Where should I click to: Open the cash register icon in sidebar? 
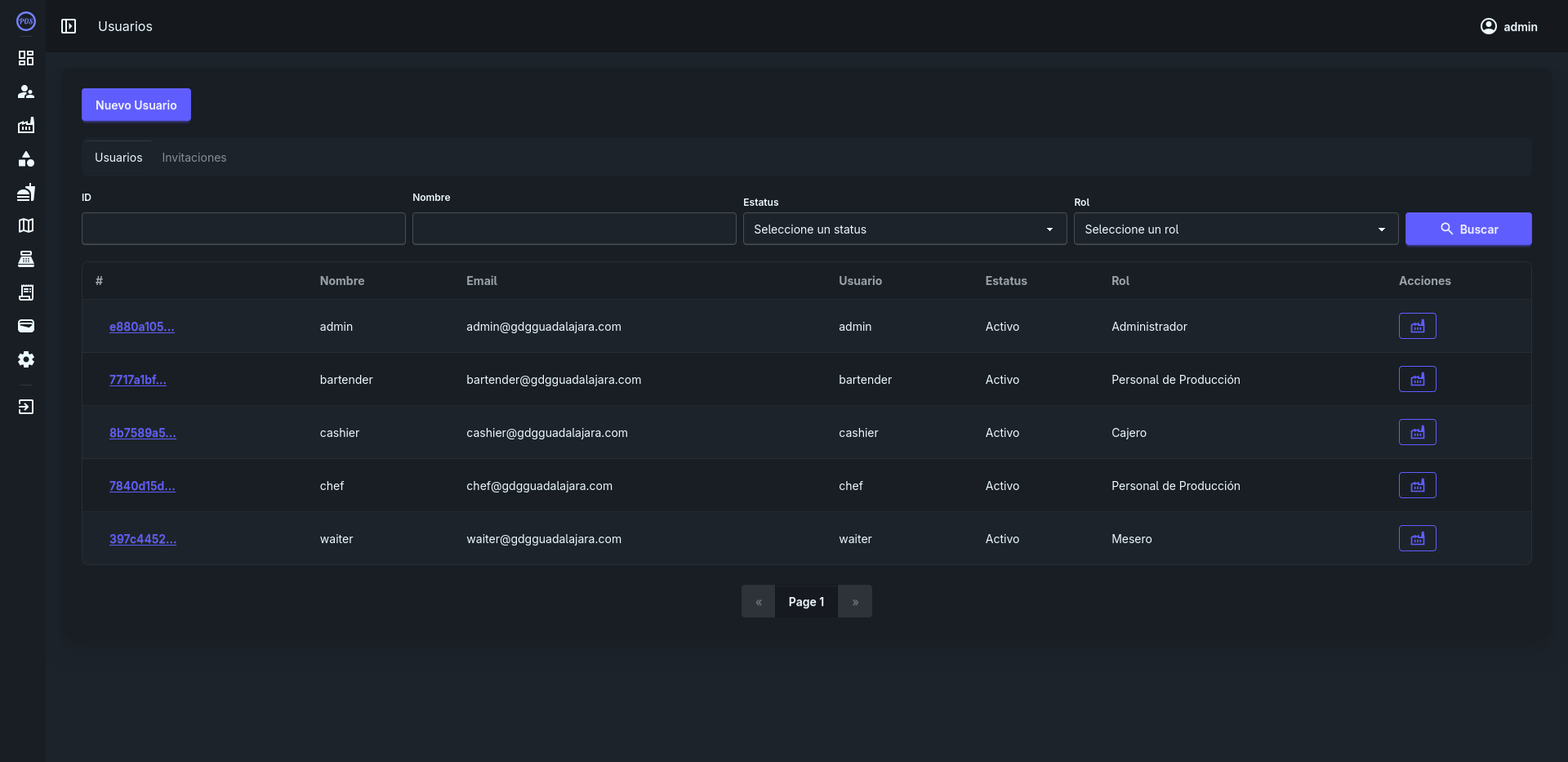(26, 259)
